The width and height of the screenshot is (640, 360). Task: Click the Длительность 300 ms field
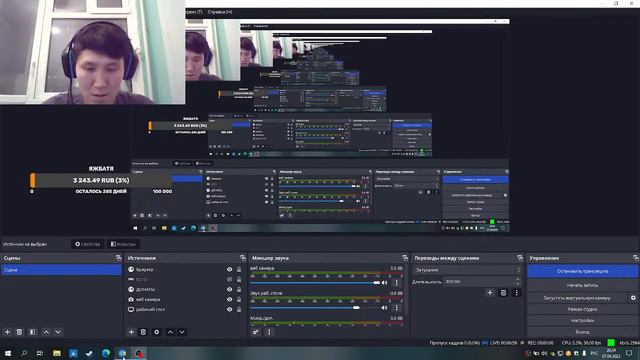point(479,282)
